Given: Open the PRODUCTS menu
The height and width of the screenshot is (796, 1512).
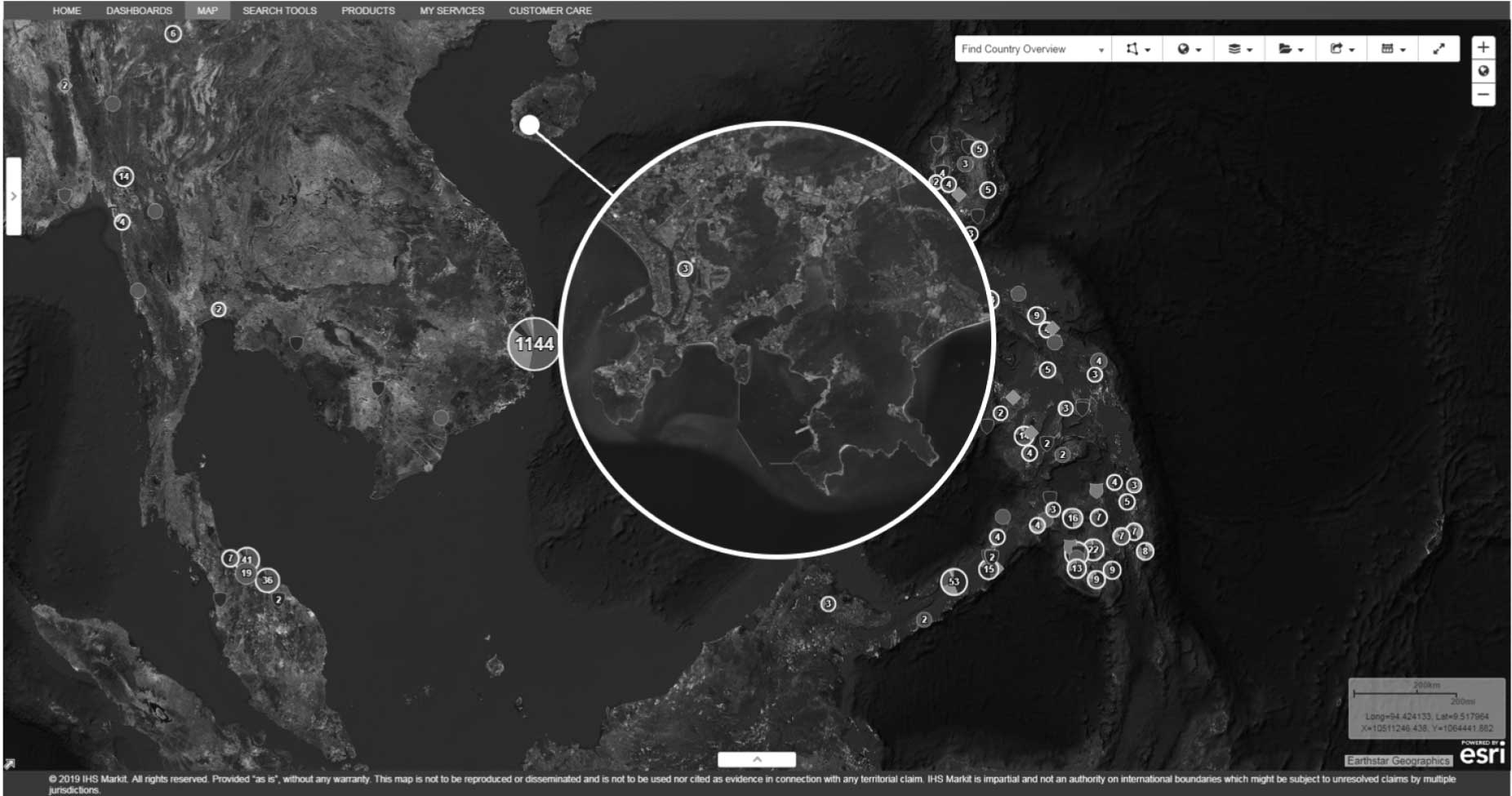Looking at the screenshot, I should click(368, 11).
